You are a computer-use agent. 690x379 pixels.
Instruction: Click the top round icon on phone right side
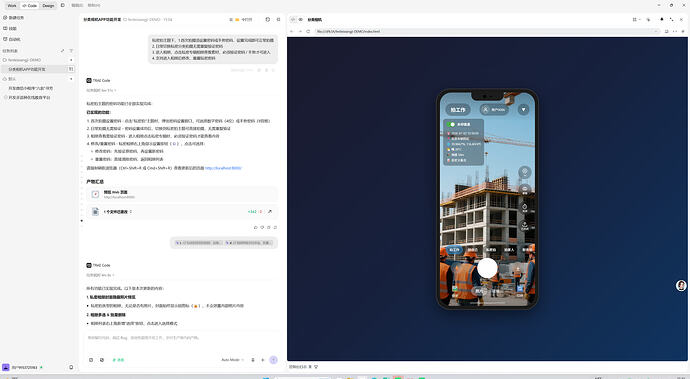(524, 172)
